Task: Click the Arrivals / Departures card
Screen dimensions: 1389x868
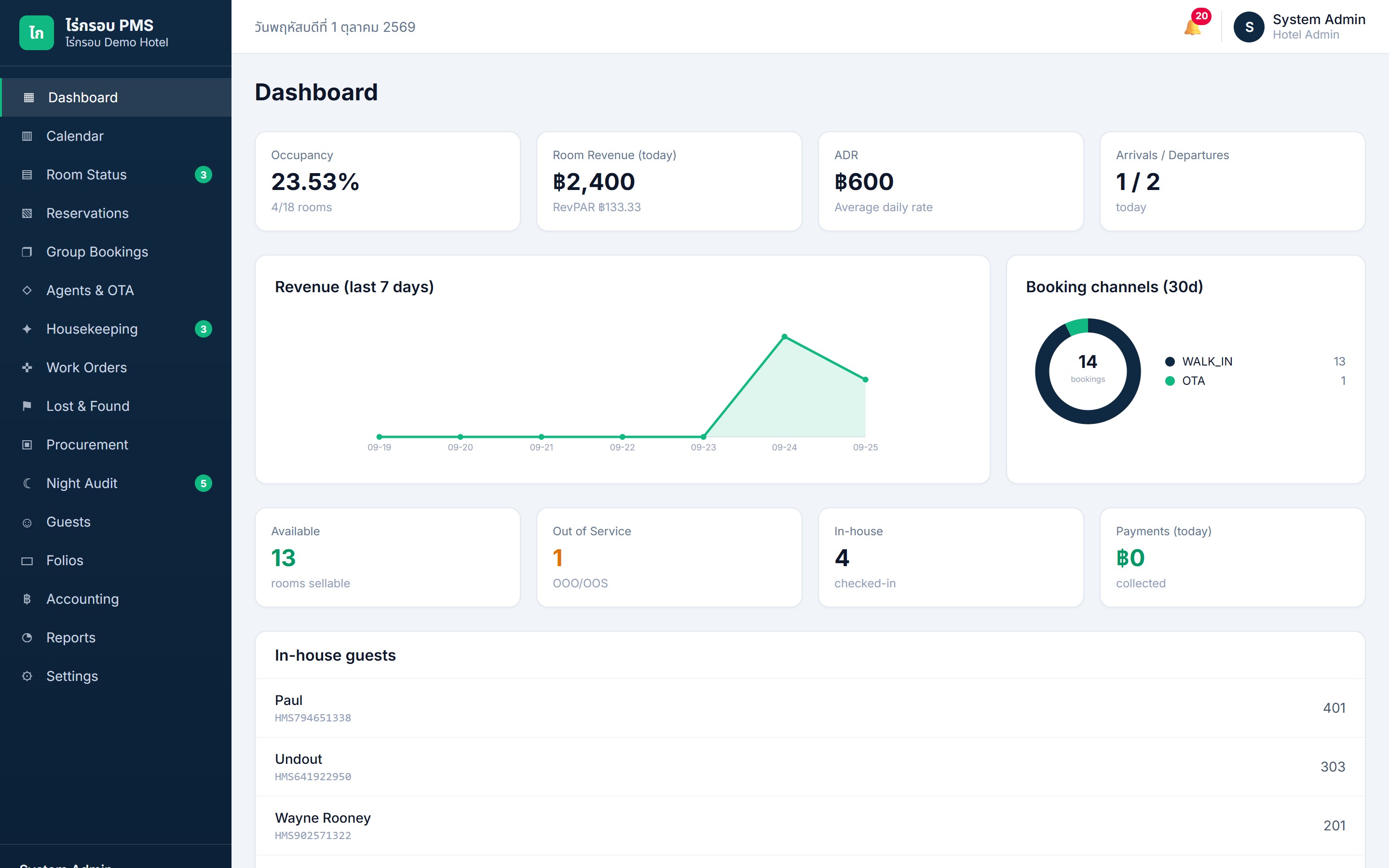Action: coord(1232,181)
